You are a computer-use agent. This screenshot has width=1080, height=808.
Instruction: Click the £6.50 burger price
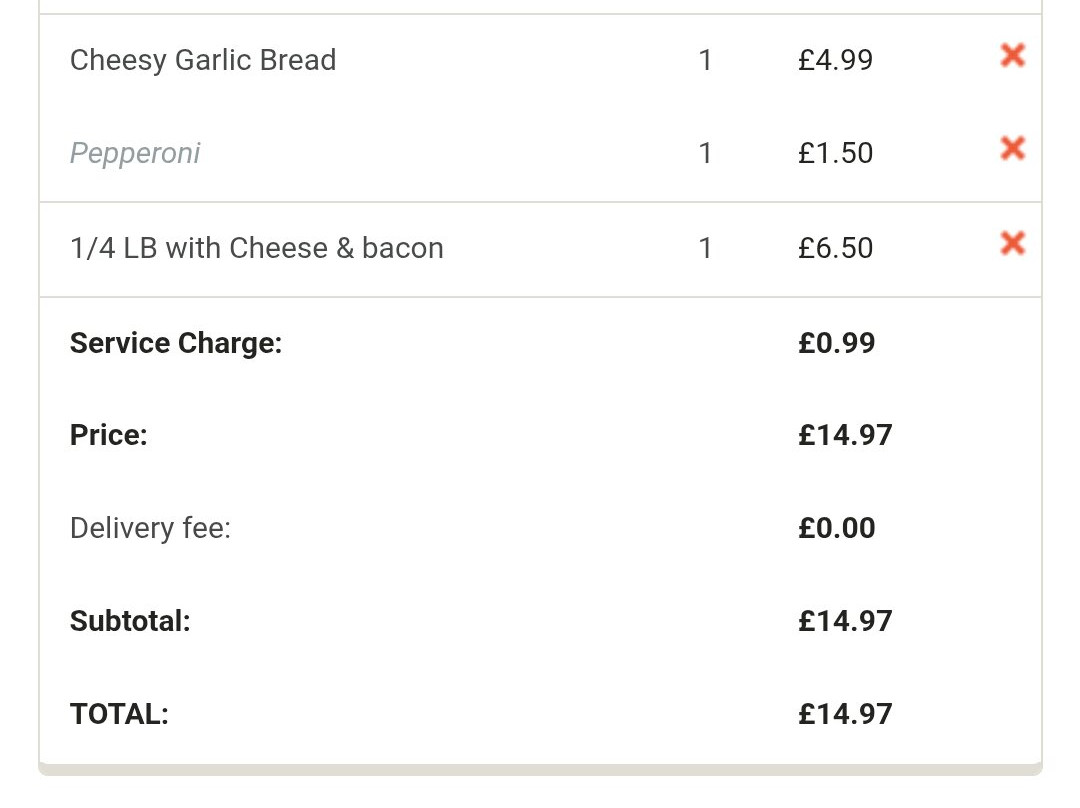coord(835,248)
